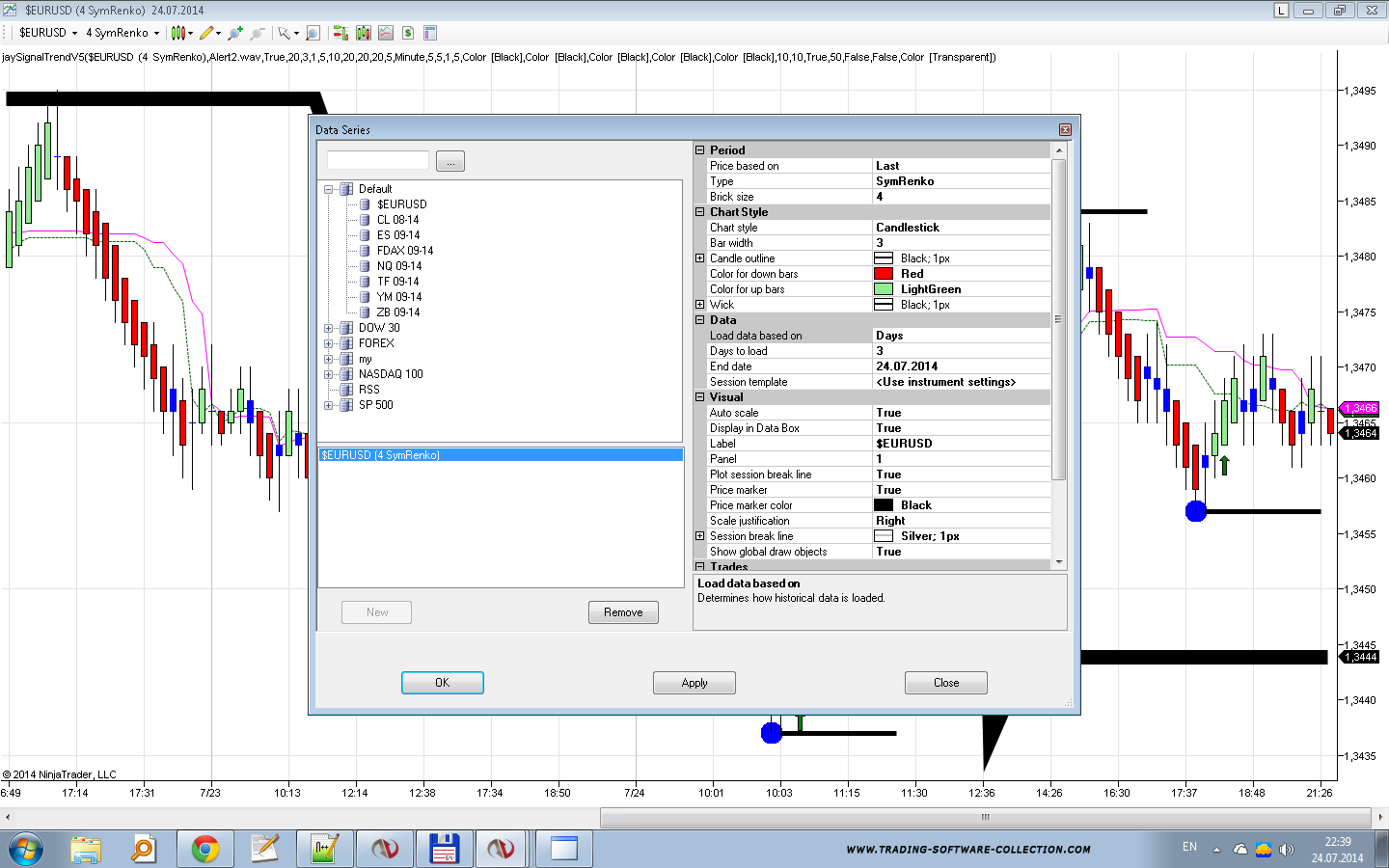Open chart Properties toolbar icon
The width and height of the screenshot is (1389, 868).
430,33
